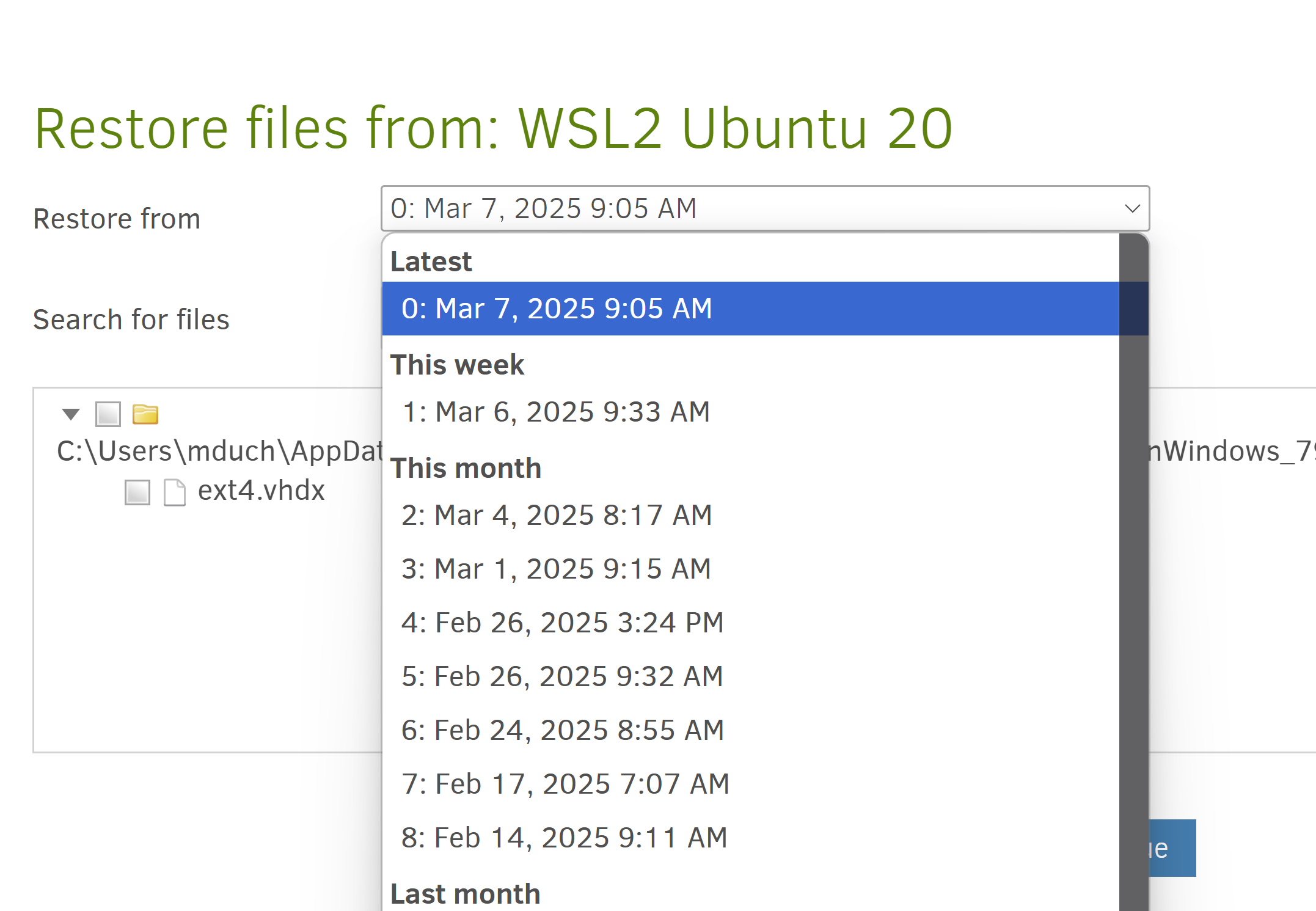Check the ext4.vhdx file checkbox
The width and height of the screenshot is (1316, 911).
137,492
